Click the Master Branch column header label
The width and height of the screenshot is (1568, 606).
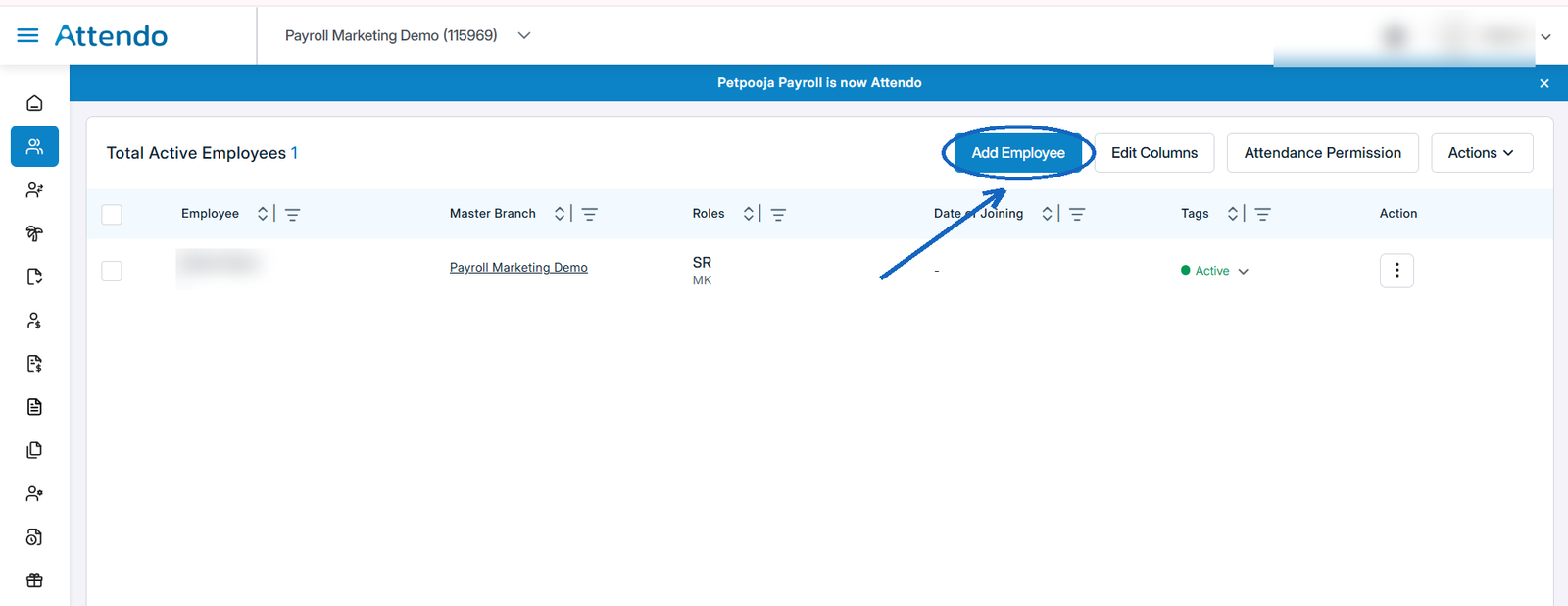(x=493, y=213)
